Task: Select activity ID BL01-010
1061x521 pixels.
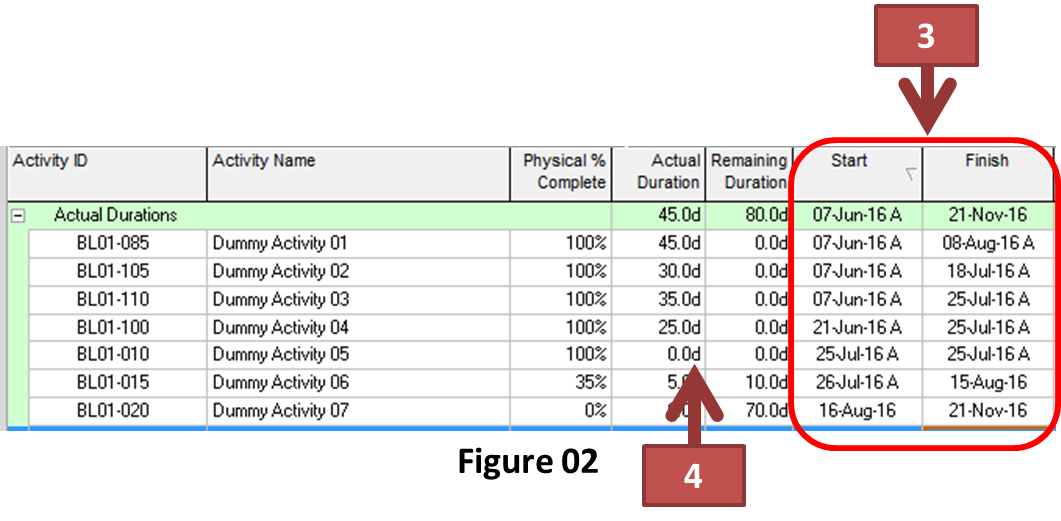Action: [112, 354]
